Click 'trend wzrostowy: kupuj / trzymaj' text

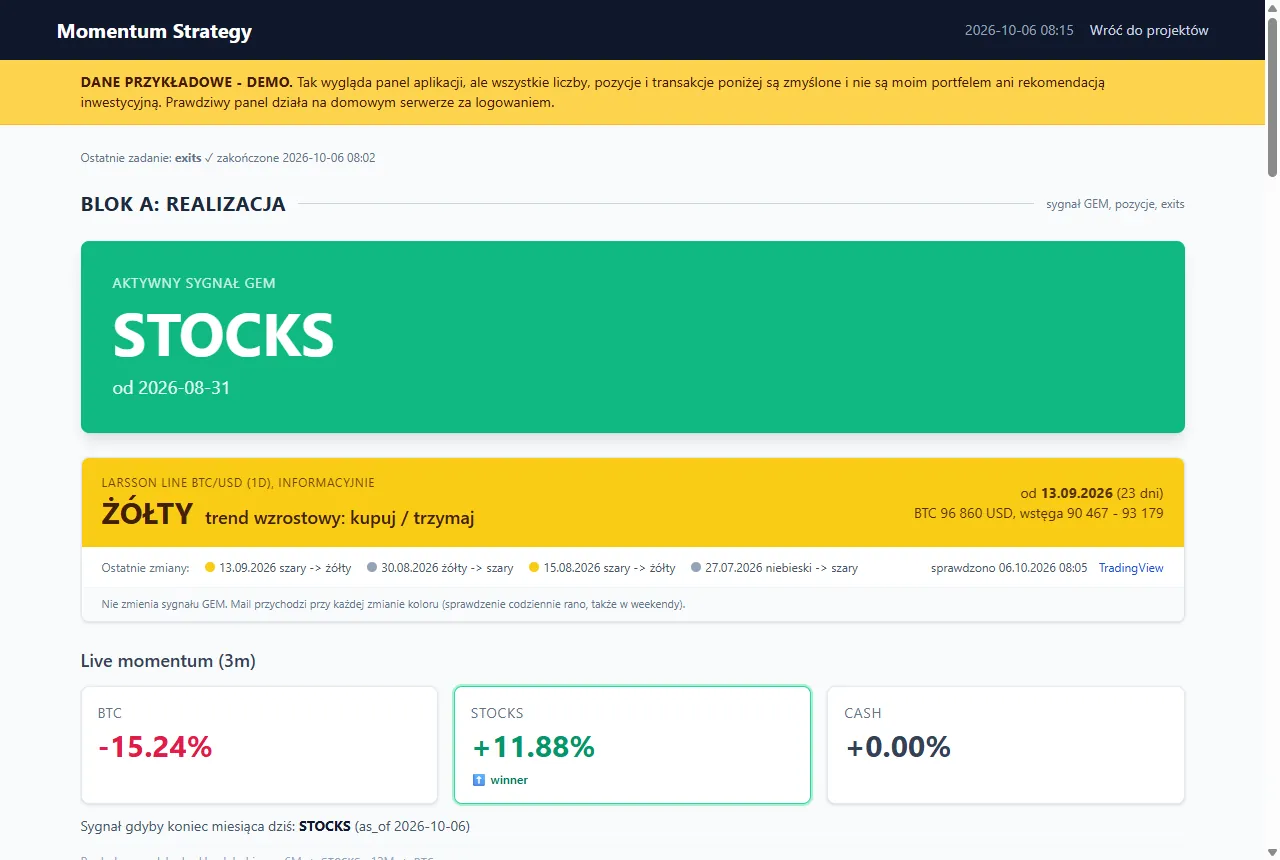click(x=339, y=518)
